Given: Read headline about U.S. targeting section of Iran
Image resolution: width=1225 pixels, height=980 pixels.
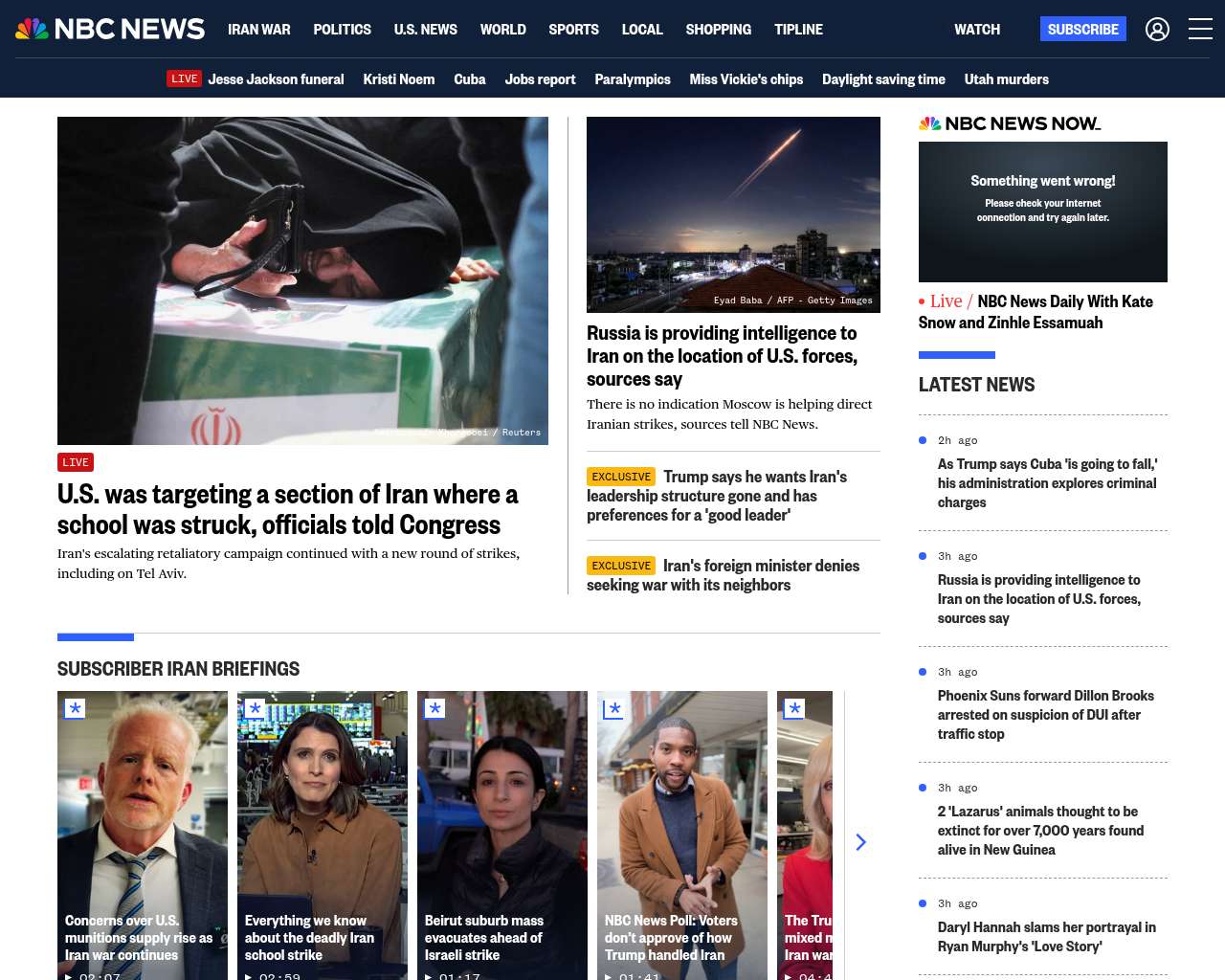Looking at the screenshot, I should coord(287,509).
